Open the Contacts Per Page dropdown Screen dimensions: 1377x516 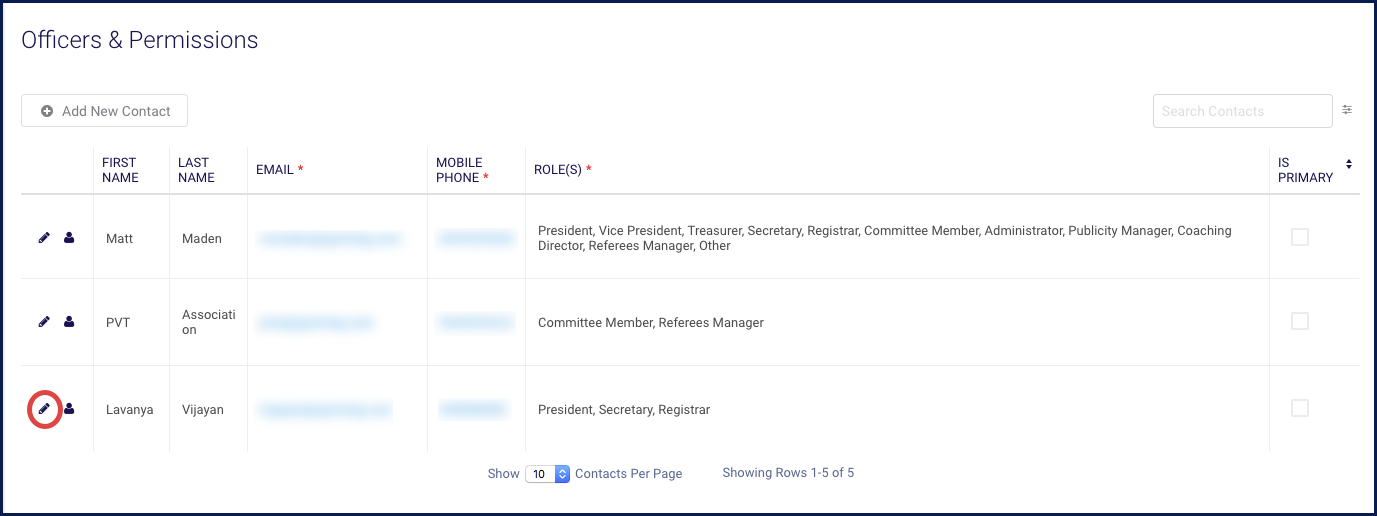(547, 474)
